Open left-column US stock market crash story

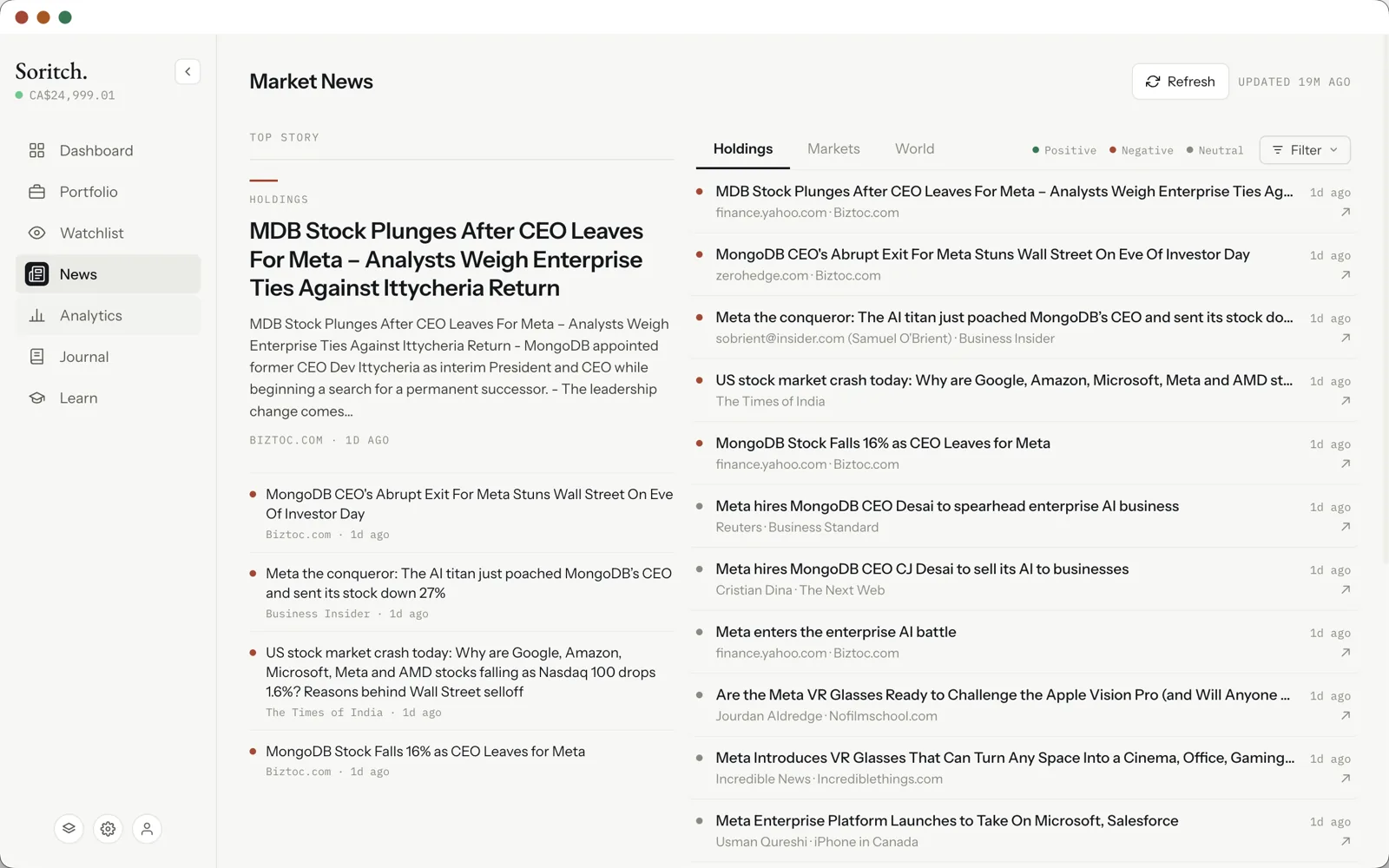460,672
